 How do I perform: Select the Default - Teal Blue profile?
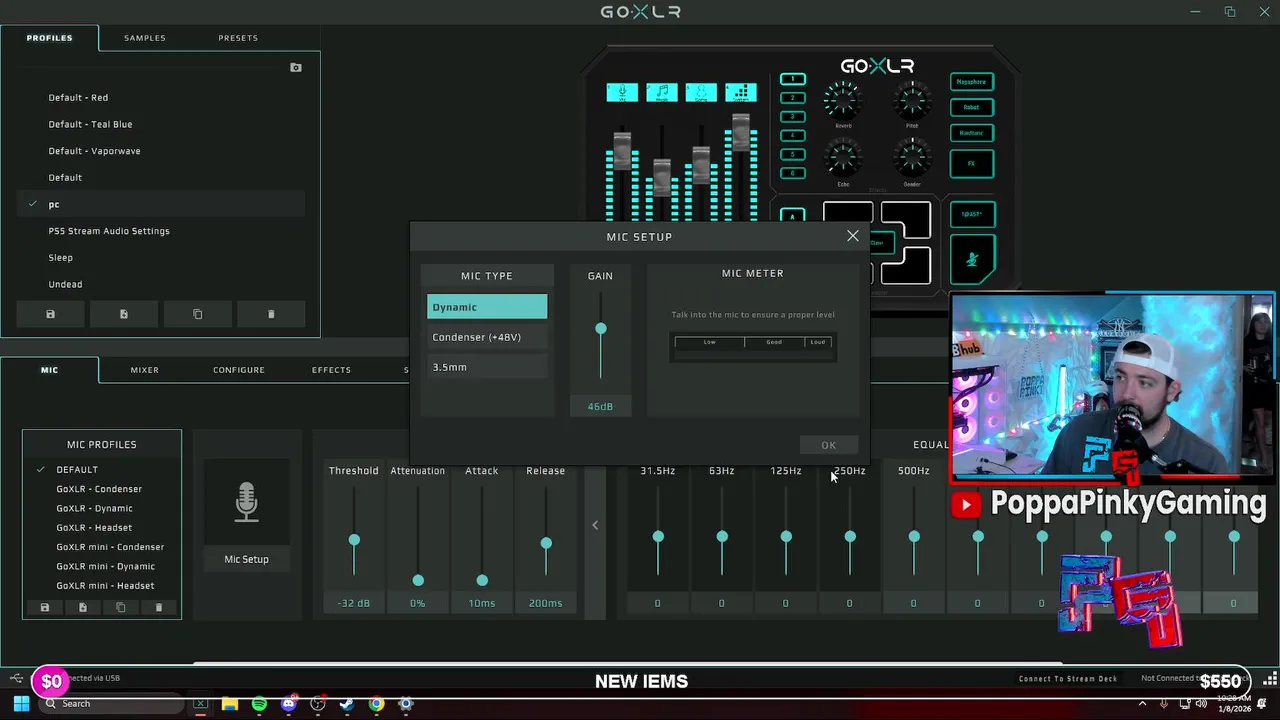[x=162, y=124]
